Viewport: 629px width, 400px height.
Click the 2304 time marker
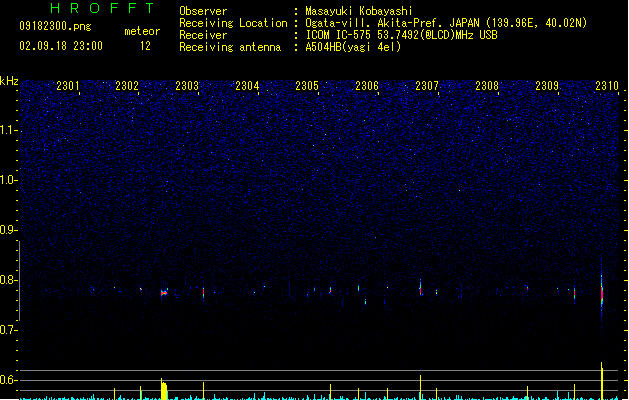click(247, 85)
